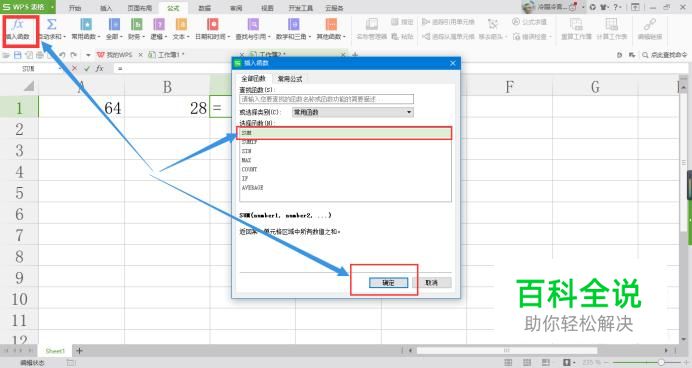Click the help question mark icon
Screen dimensions: 692x368
click(615, 7)
